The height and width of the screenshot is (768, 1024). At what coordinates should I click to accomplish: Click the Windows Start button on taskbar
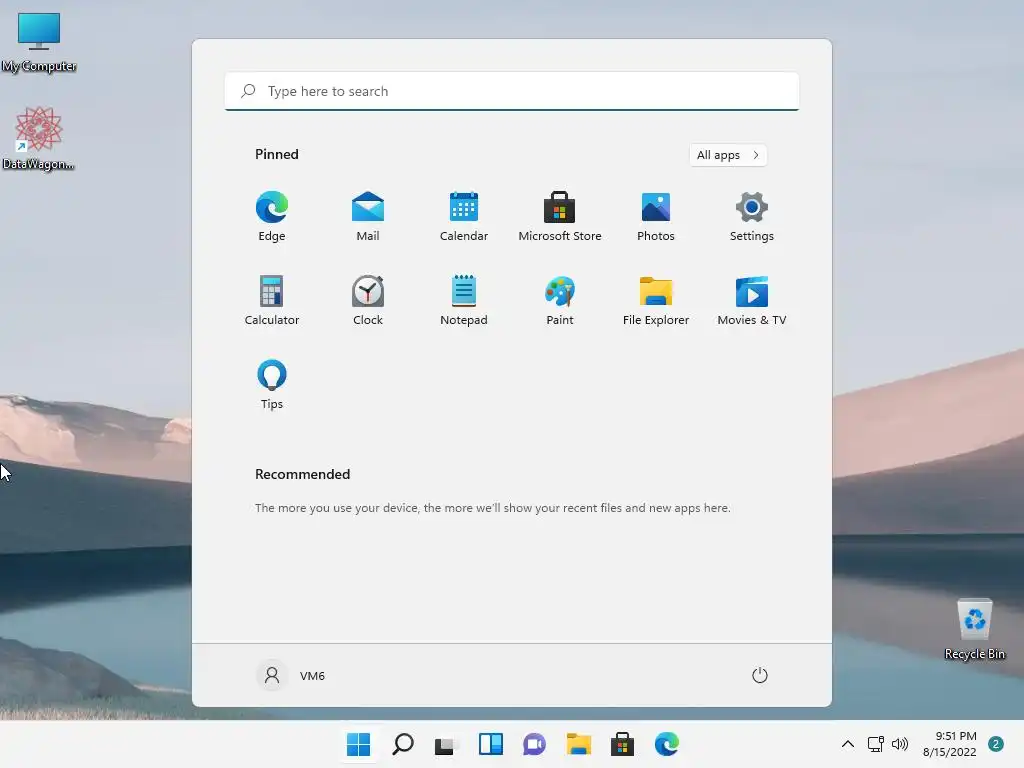pyautogui.click(x=359, y=744)
